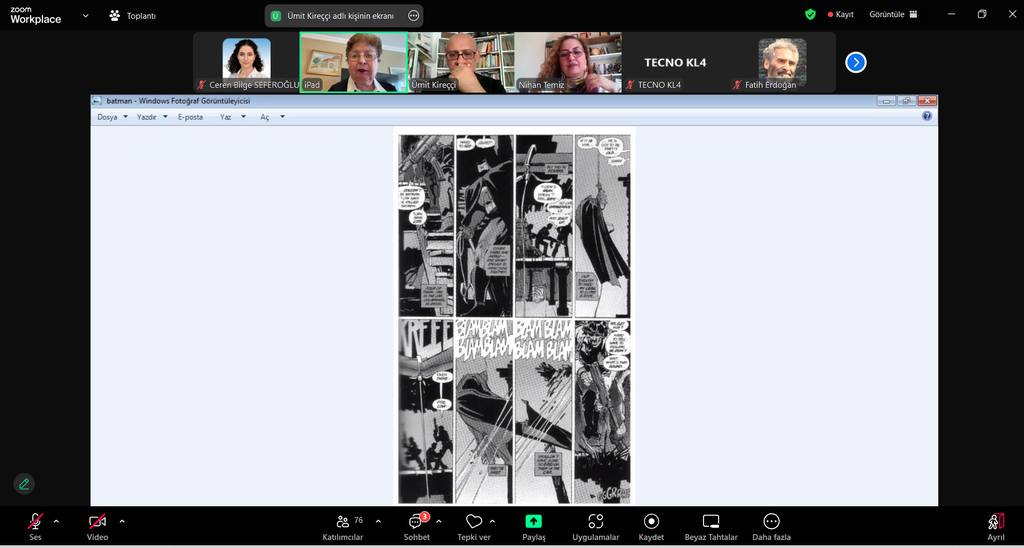Leave the meeting via Ayrıl
Screen dimensions: 1024x548
[996, 526]
